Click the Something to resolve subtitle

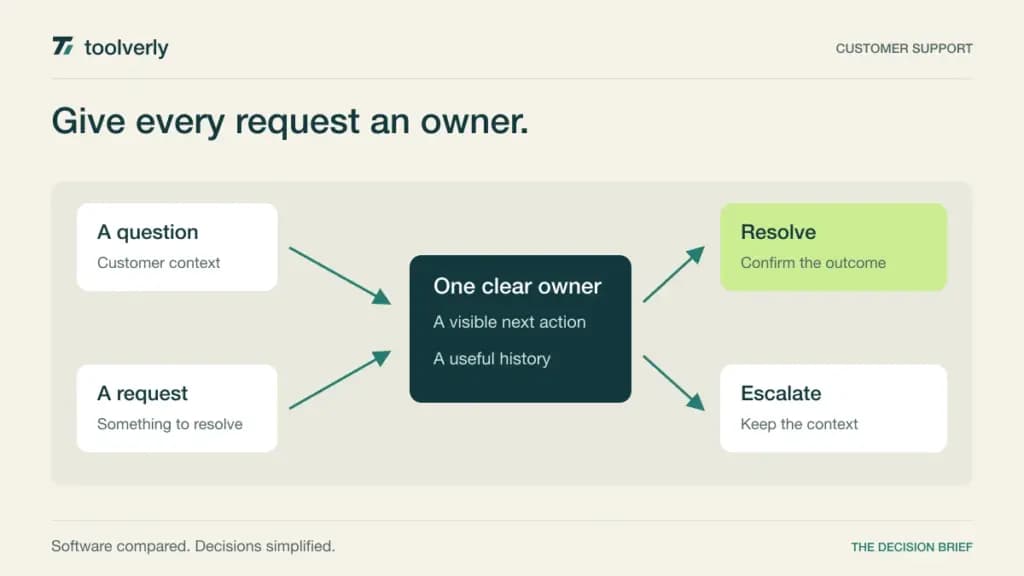pyautogui.click(x=170, y=424)
